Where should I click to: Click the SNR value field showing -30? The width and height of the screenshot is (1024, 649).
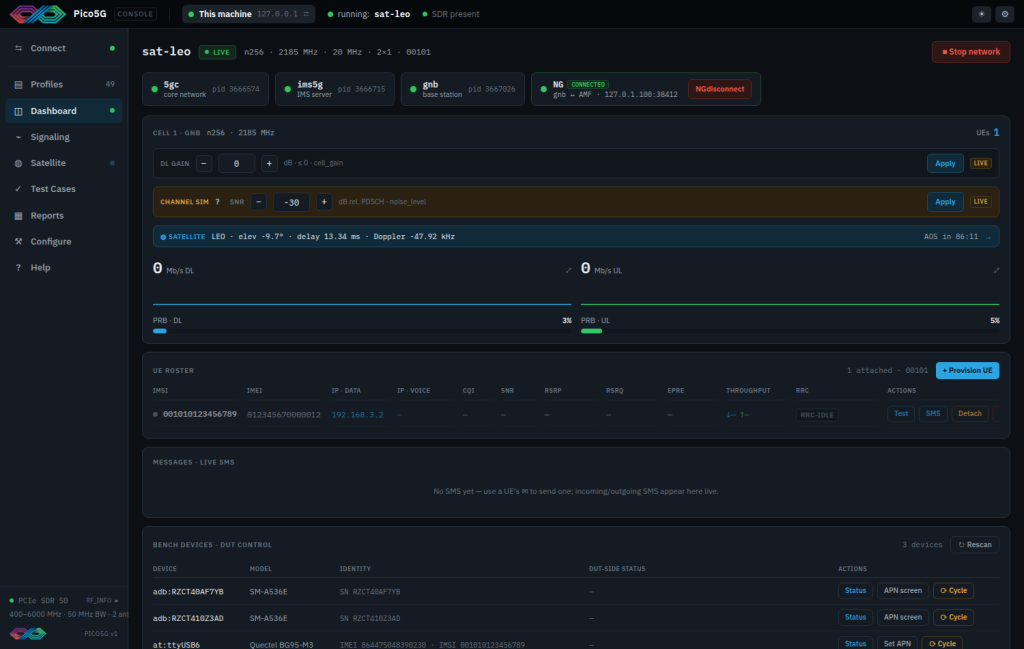coord(291,202)
